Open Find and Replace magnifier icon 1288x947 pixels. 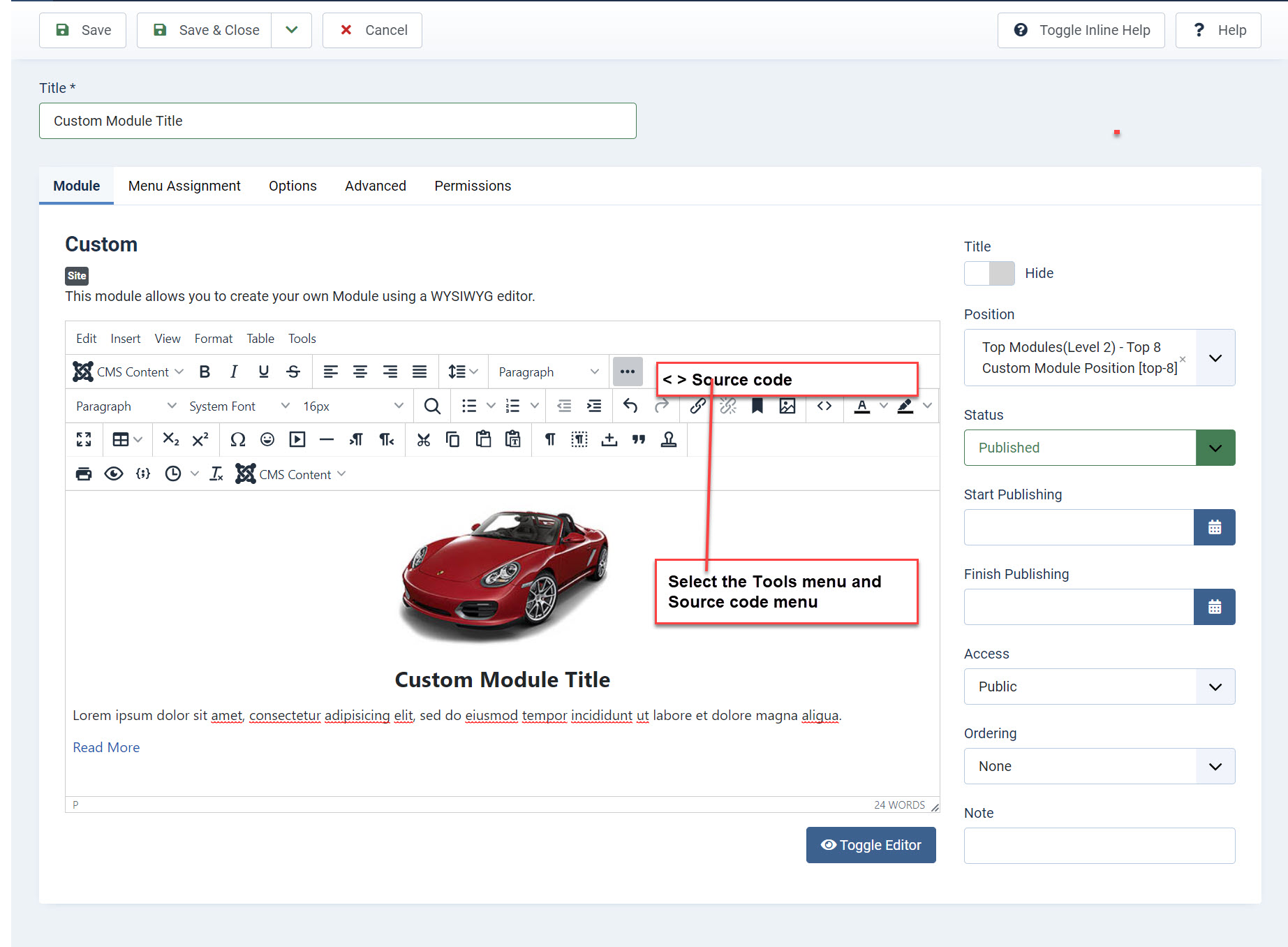(x=432, y=406)
